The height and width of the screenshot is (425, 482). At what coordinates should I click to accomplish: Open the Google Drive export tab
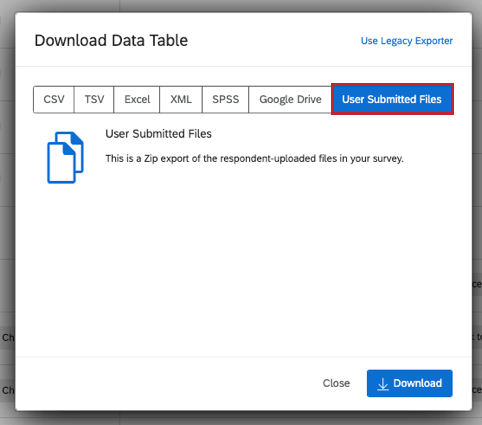tap(290, 99)
